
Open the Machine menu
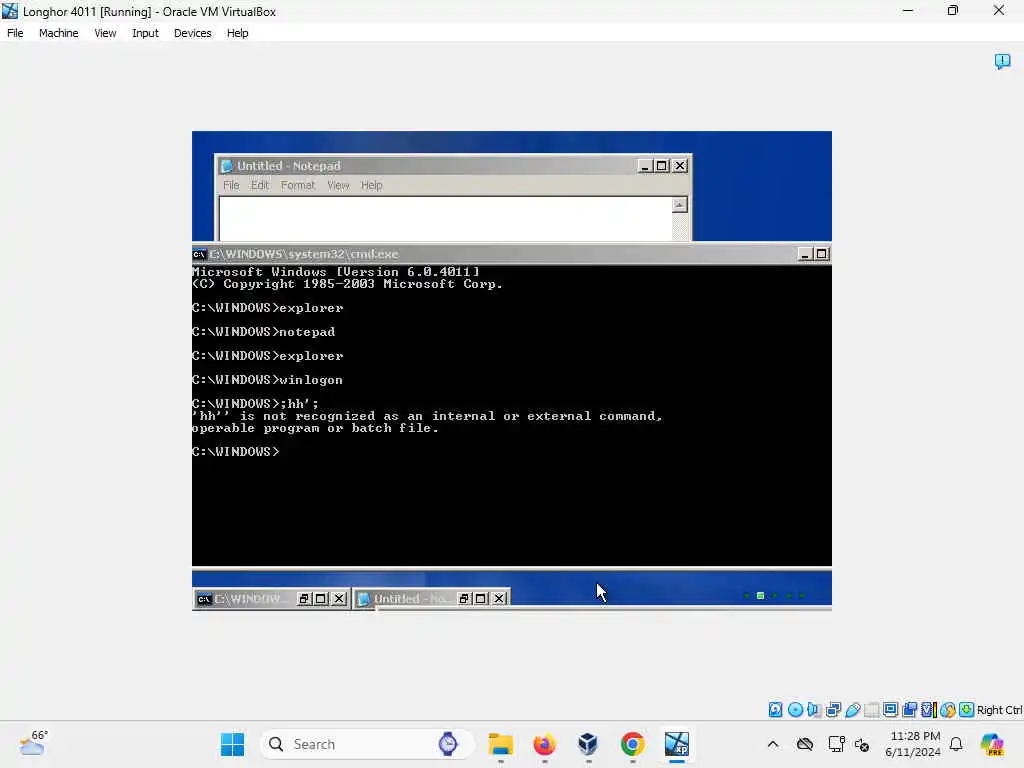click(x=58, y=33)
